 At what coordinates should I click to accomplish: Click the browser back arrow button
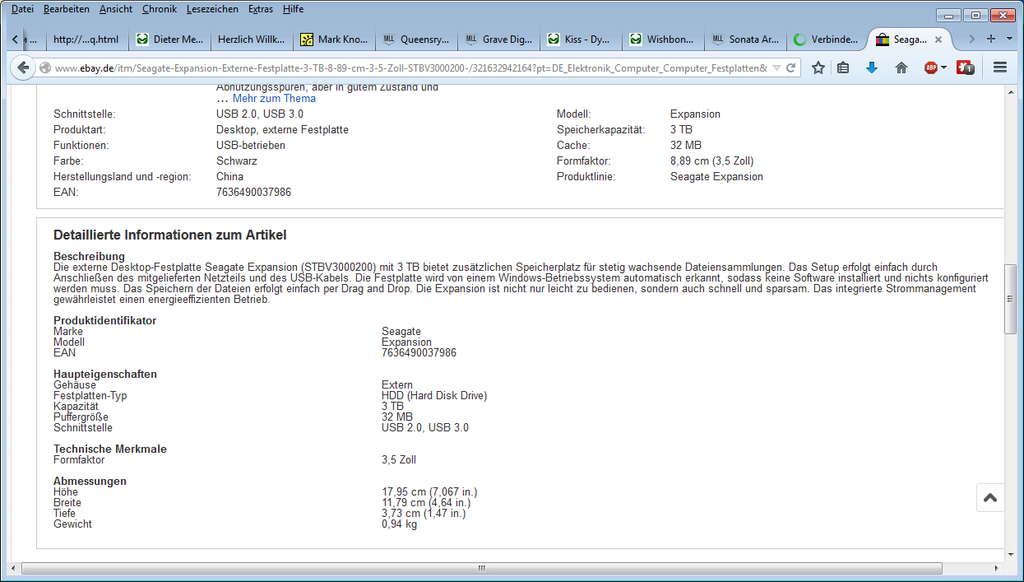(x=23, y=68)
